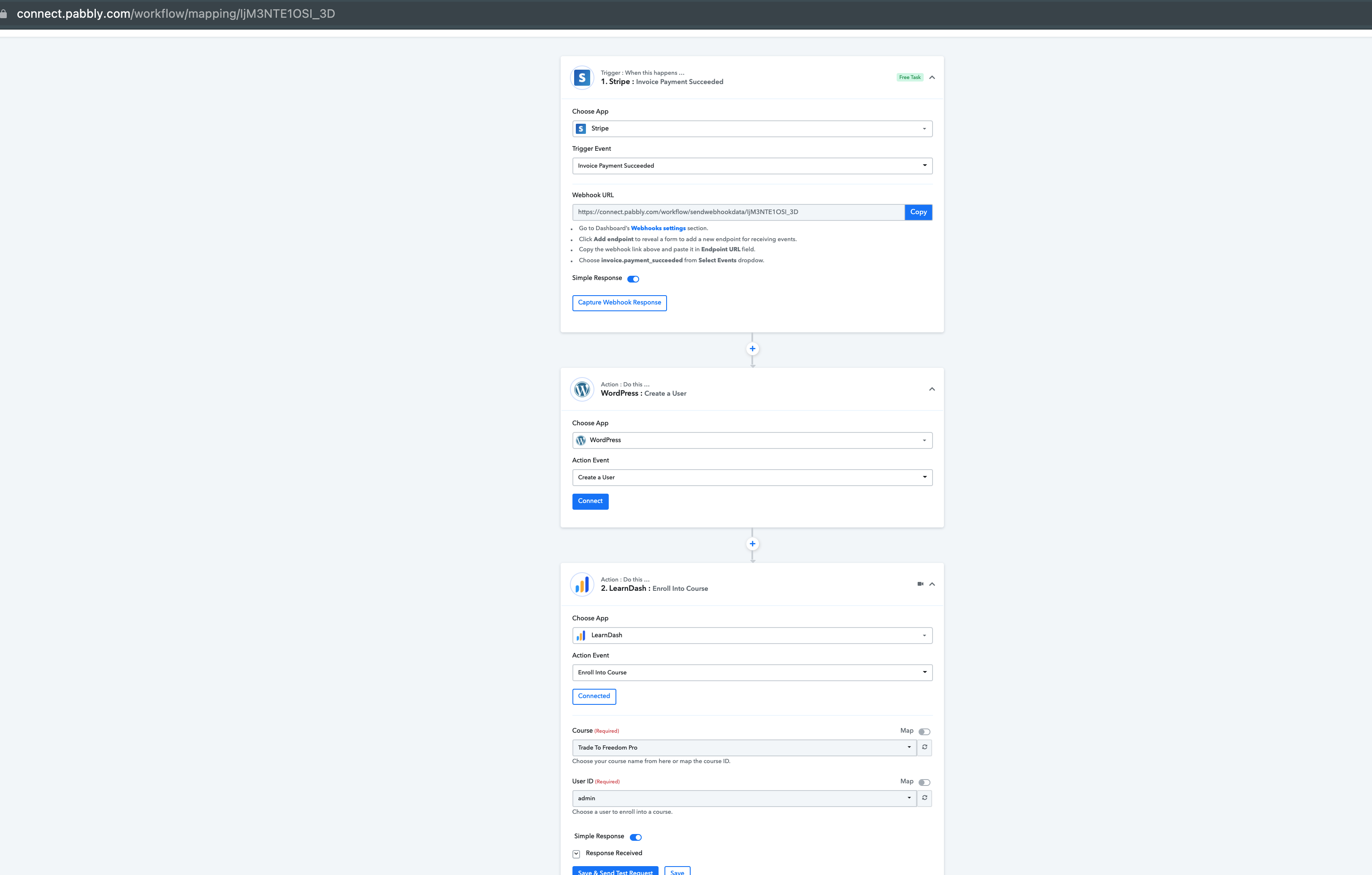Open the Create a User action event dropdown

(752, 478)
